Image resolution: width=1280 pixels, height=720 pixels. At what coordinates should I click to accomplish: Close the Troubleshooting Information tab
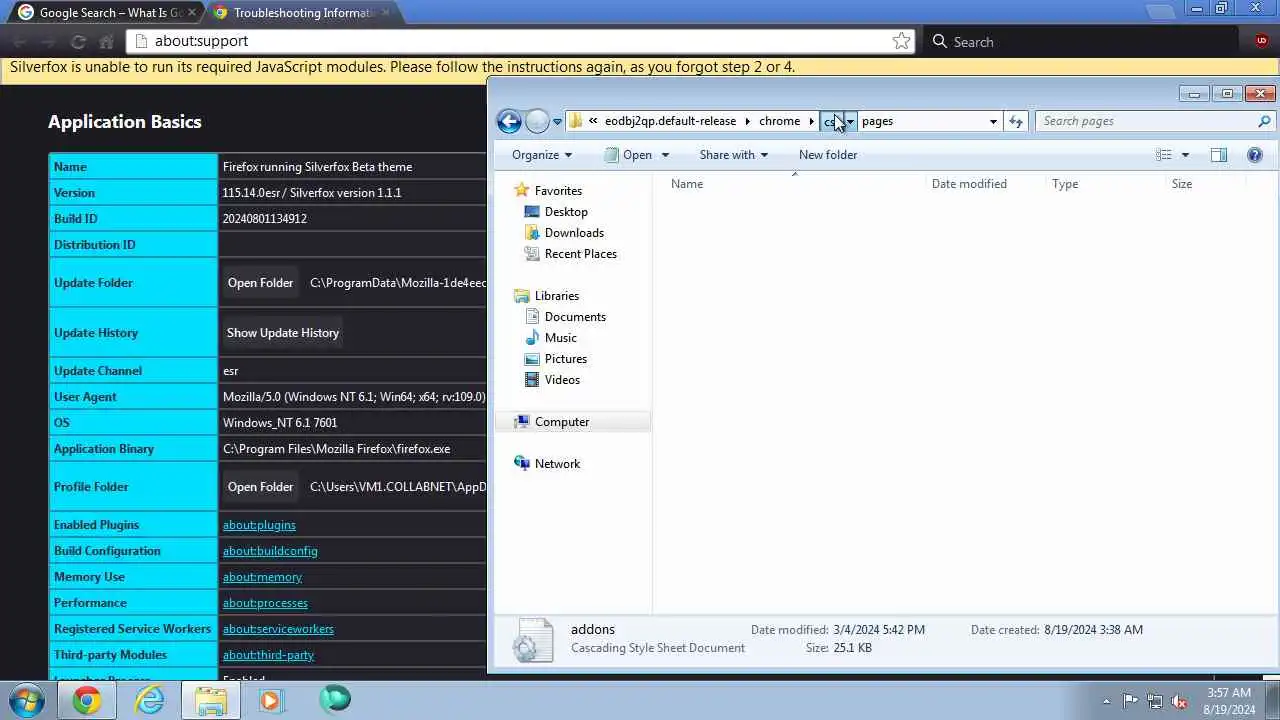coord(386,13)
